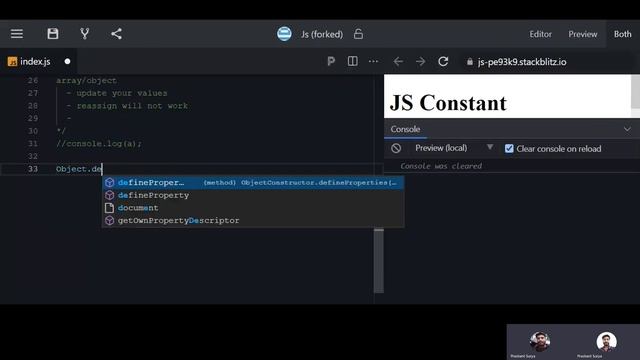Viewport: 640px width, 360px height.
Task: Click the Js (forked) project title
Action: pos(322,34)
